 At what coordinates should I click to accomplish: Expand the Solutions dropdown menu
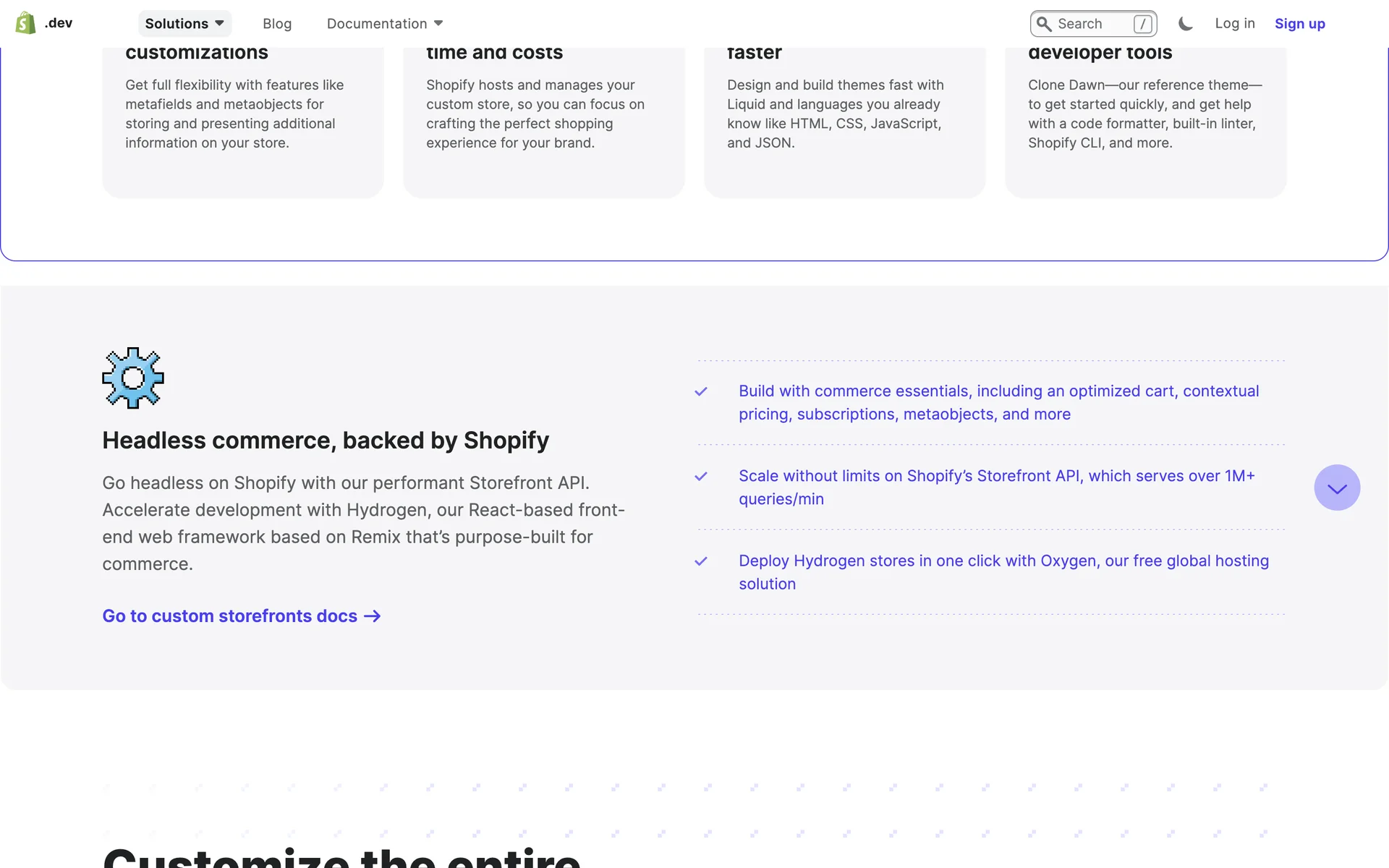(x=184, y=24)
